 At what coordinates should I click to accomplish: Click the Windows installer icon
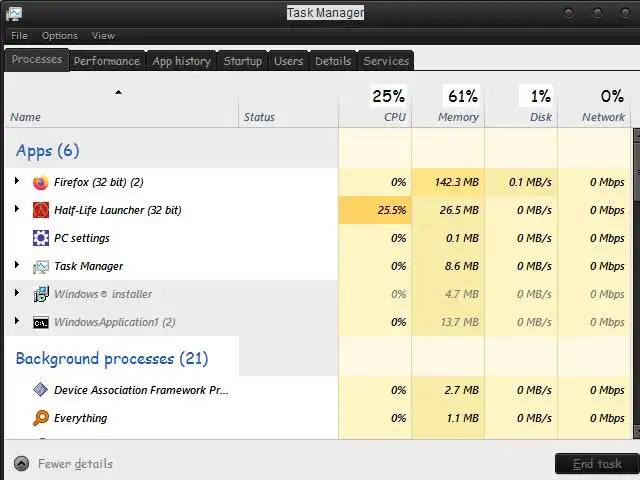40,294
